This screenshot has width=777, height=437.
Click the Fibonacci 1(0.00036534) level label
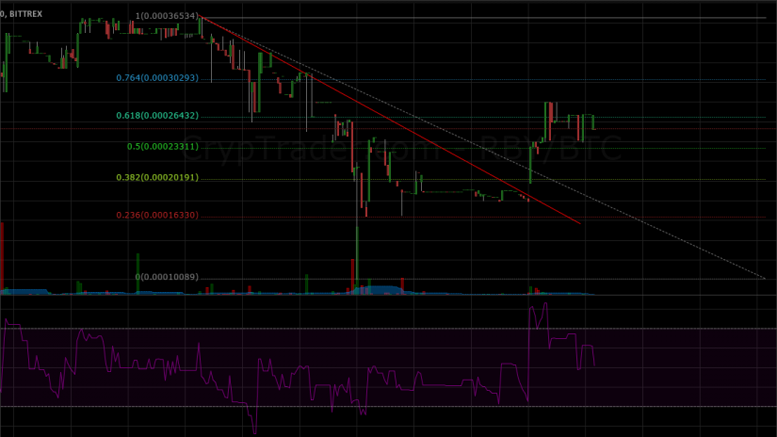(167, 16)
